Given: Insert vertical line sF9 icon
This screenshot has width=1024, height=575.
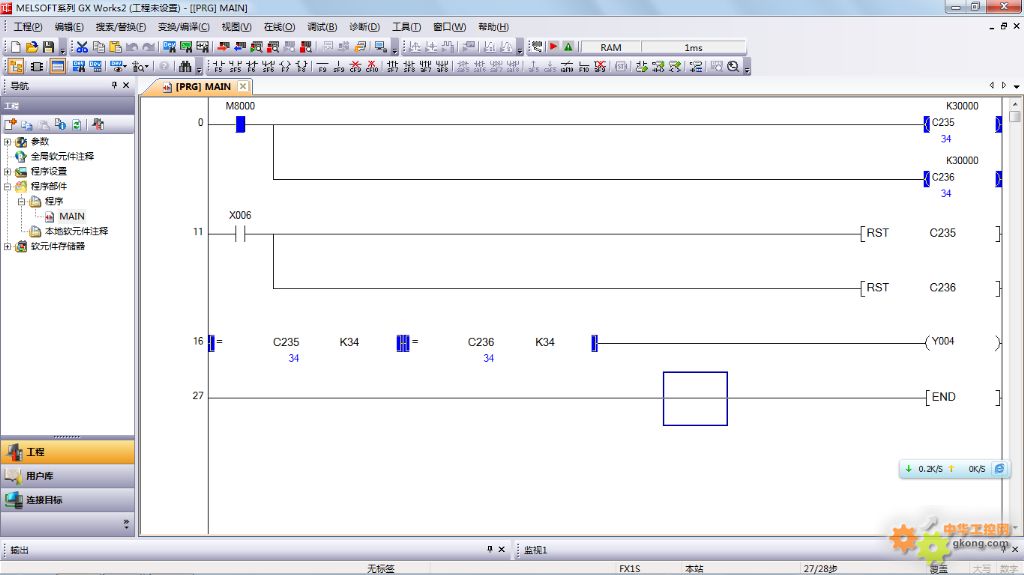Looking at the screenshot, I should 339,67.
